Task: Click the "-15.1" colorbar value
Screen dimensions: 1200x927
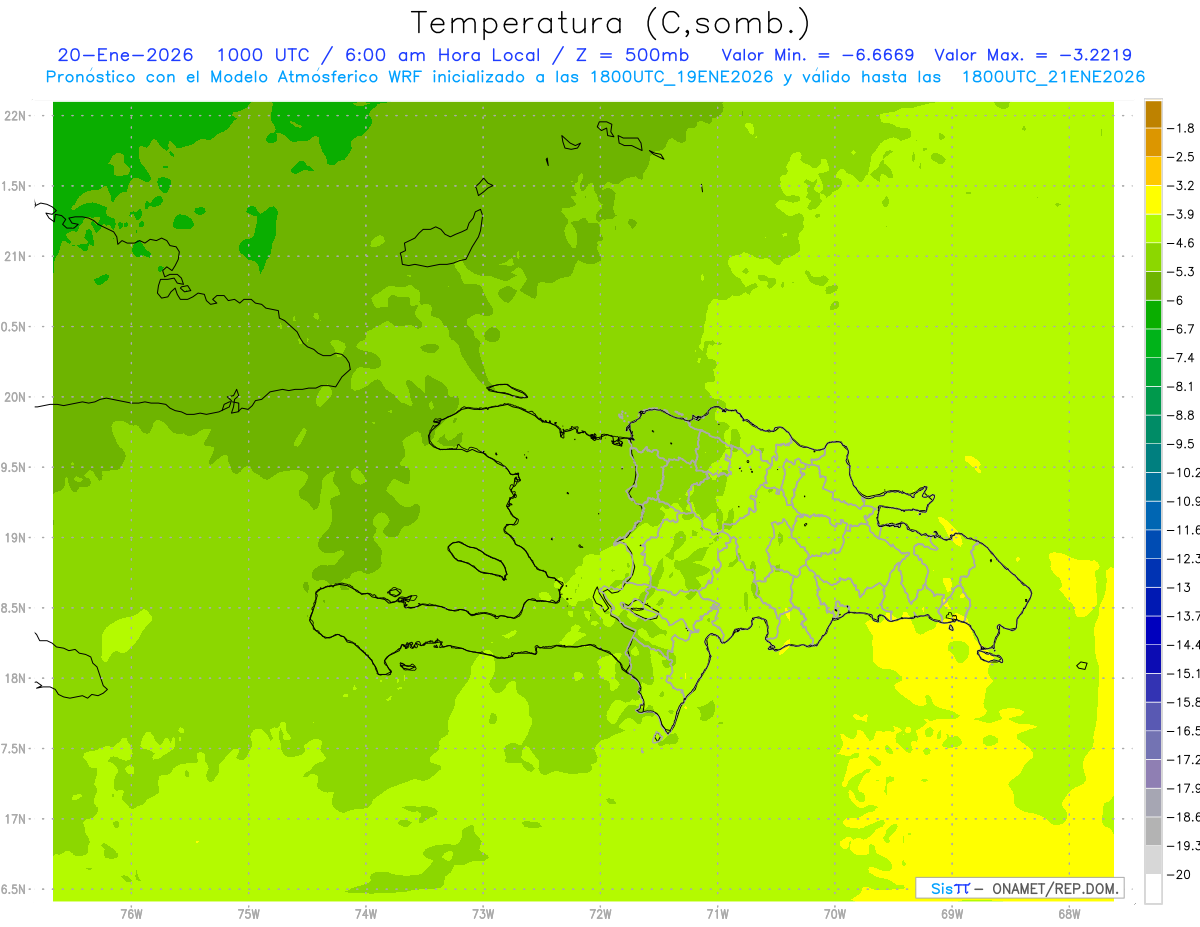Action: coord(1184,673)
